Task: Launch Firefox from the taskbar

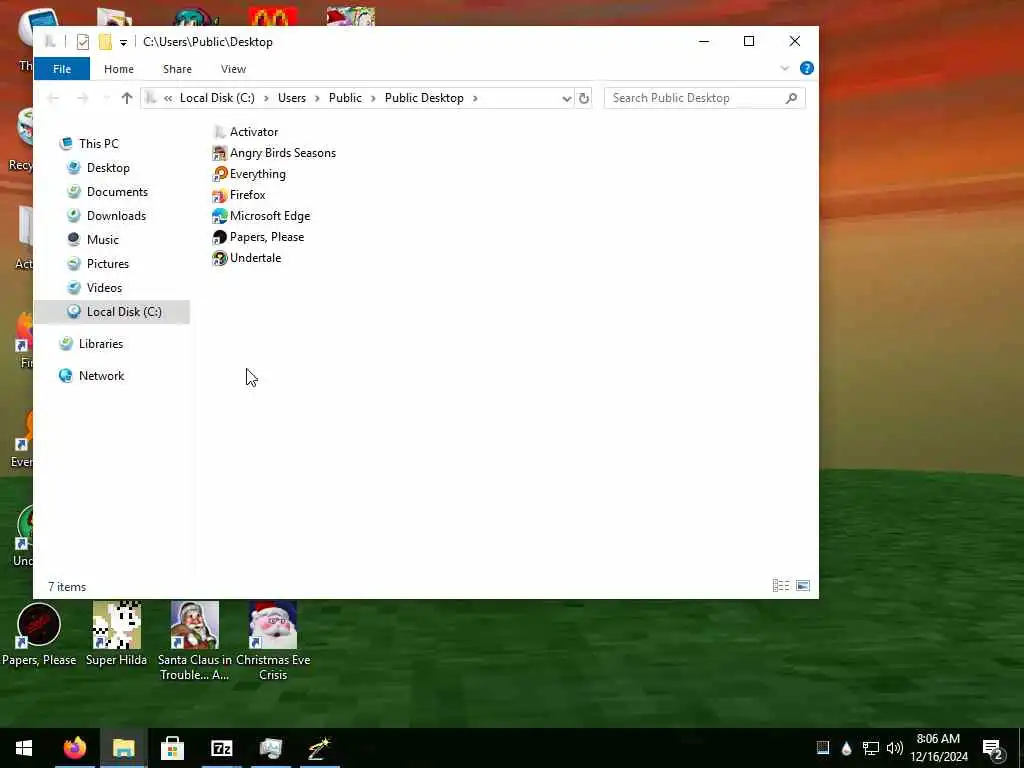Action: (x=74, y=748)
